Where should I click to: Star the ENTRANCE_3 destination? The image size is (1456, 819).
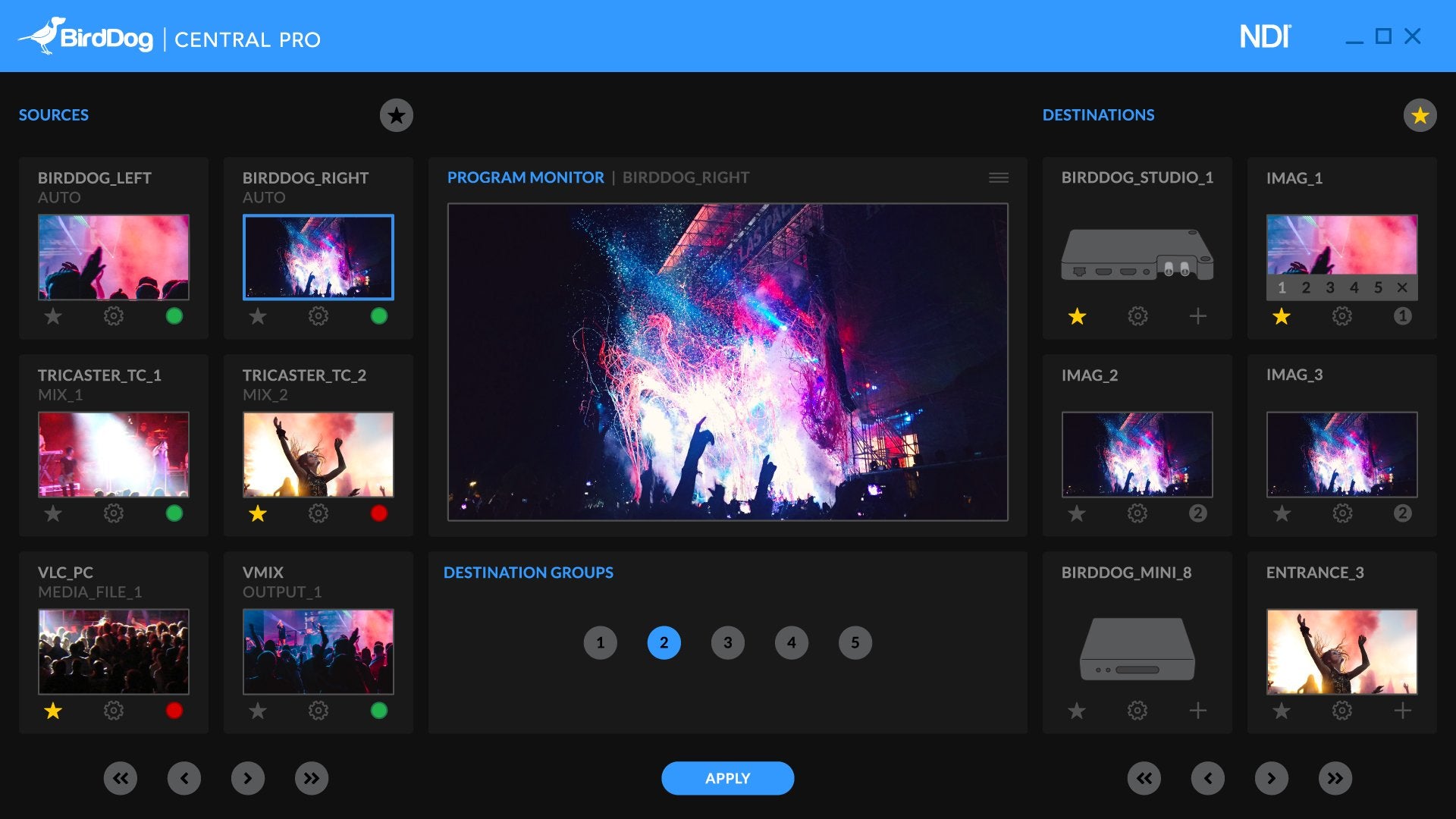1282,711
